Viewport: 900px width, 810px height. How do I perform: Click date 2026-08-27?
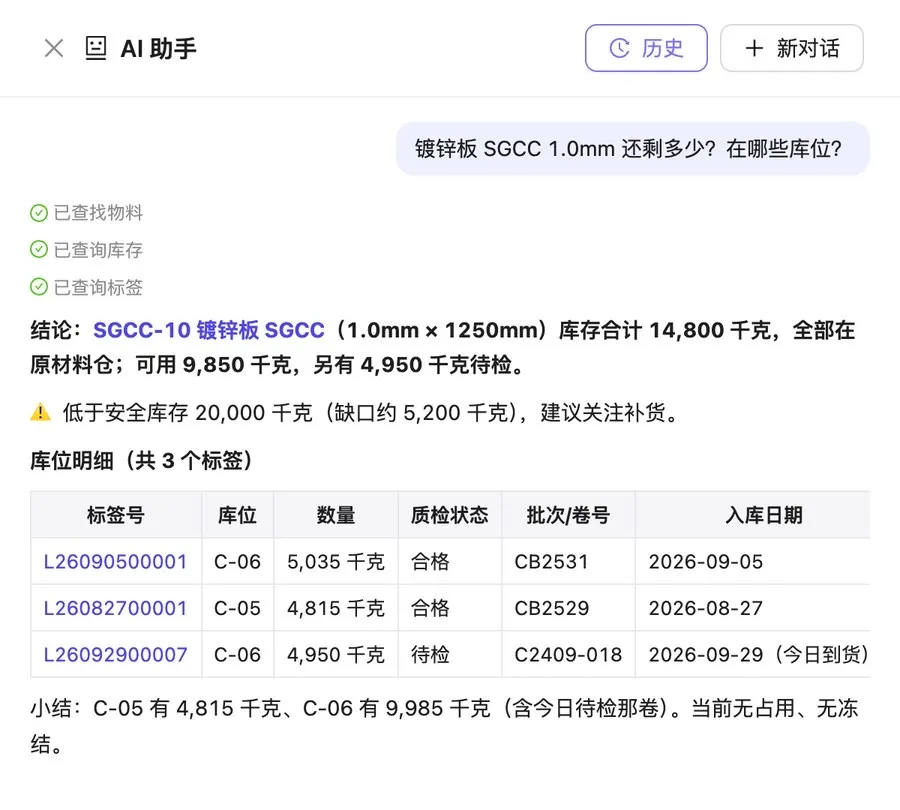click(x=705, y=608)
